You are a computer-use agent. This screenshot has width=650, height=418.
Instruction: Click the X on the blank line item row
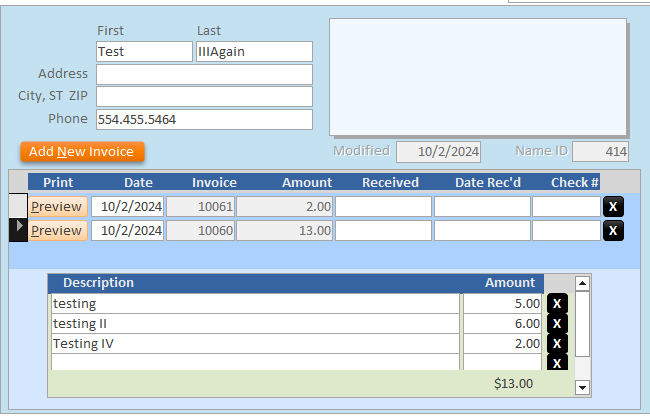pos(557,362)
